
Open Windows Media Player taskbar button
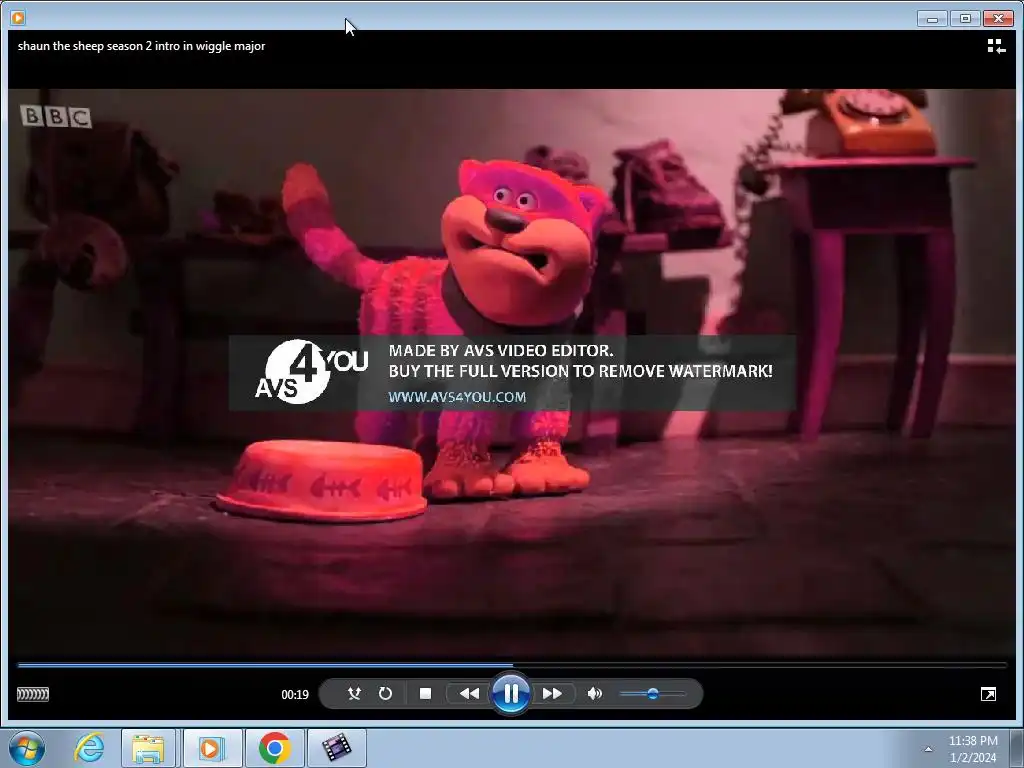point(211,748)
